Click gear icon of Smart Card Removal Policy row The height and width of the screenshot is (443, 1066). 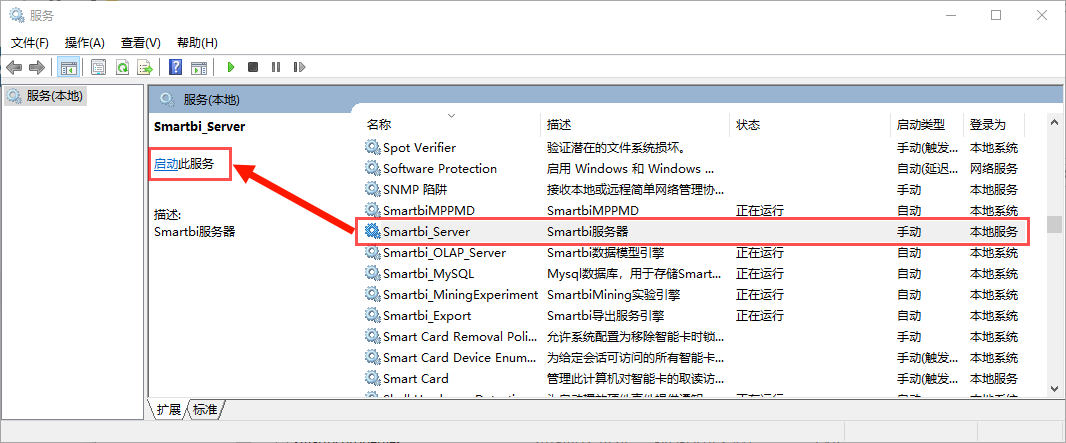[373, 336]
